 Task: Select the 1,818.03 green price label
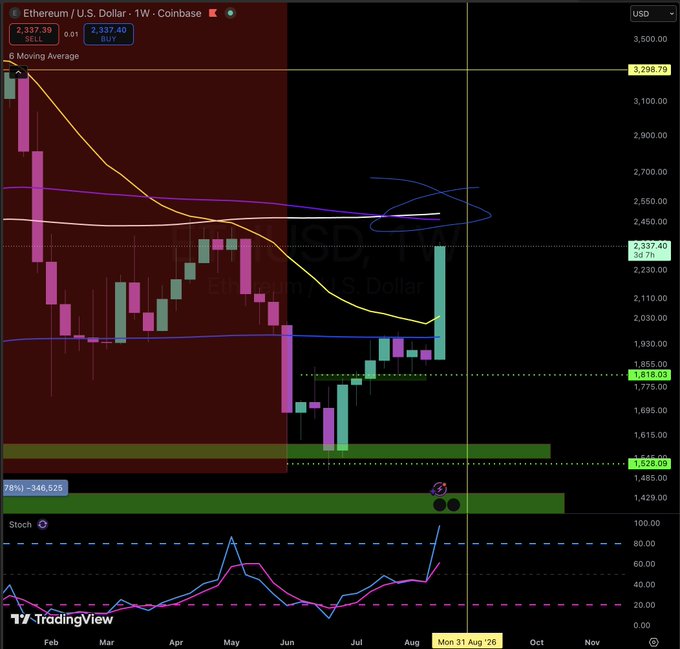coord(650,375)
